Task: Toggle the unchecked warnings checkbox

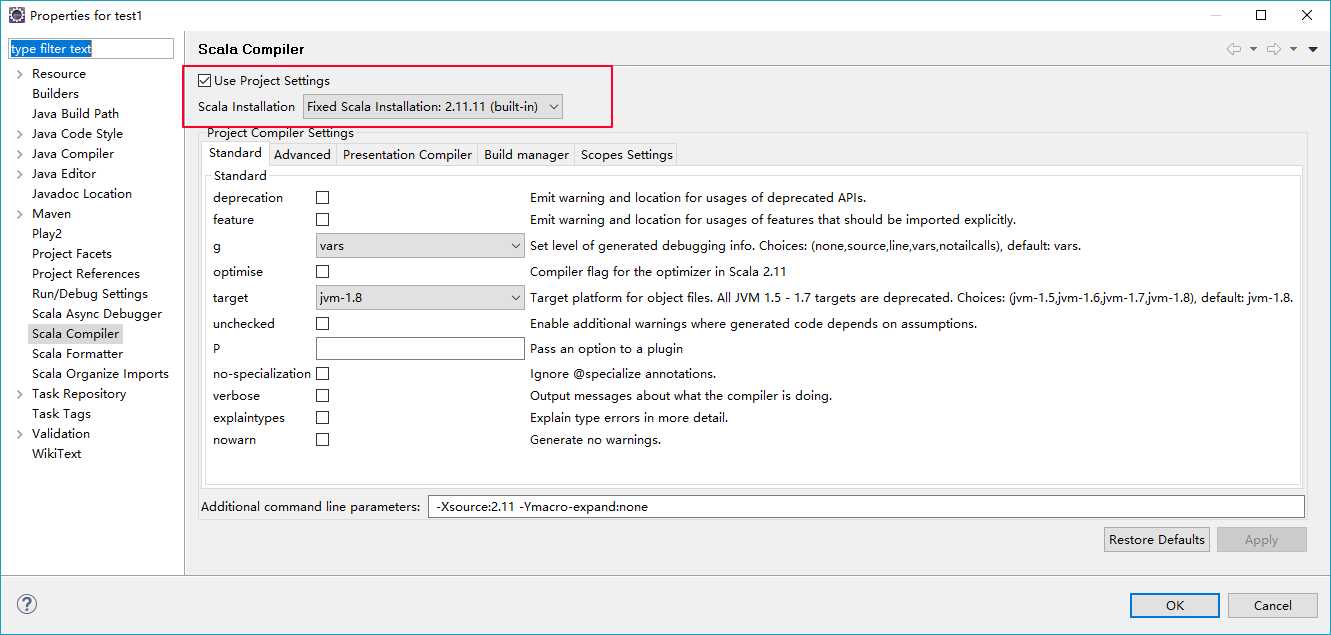Action: pos(322,324)
